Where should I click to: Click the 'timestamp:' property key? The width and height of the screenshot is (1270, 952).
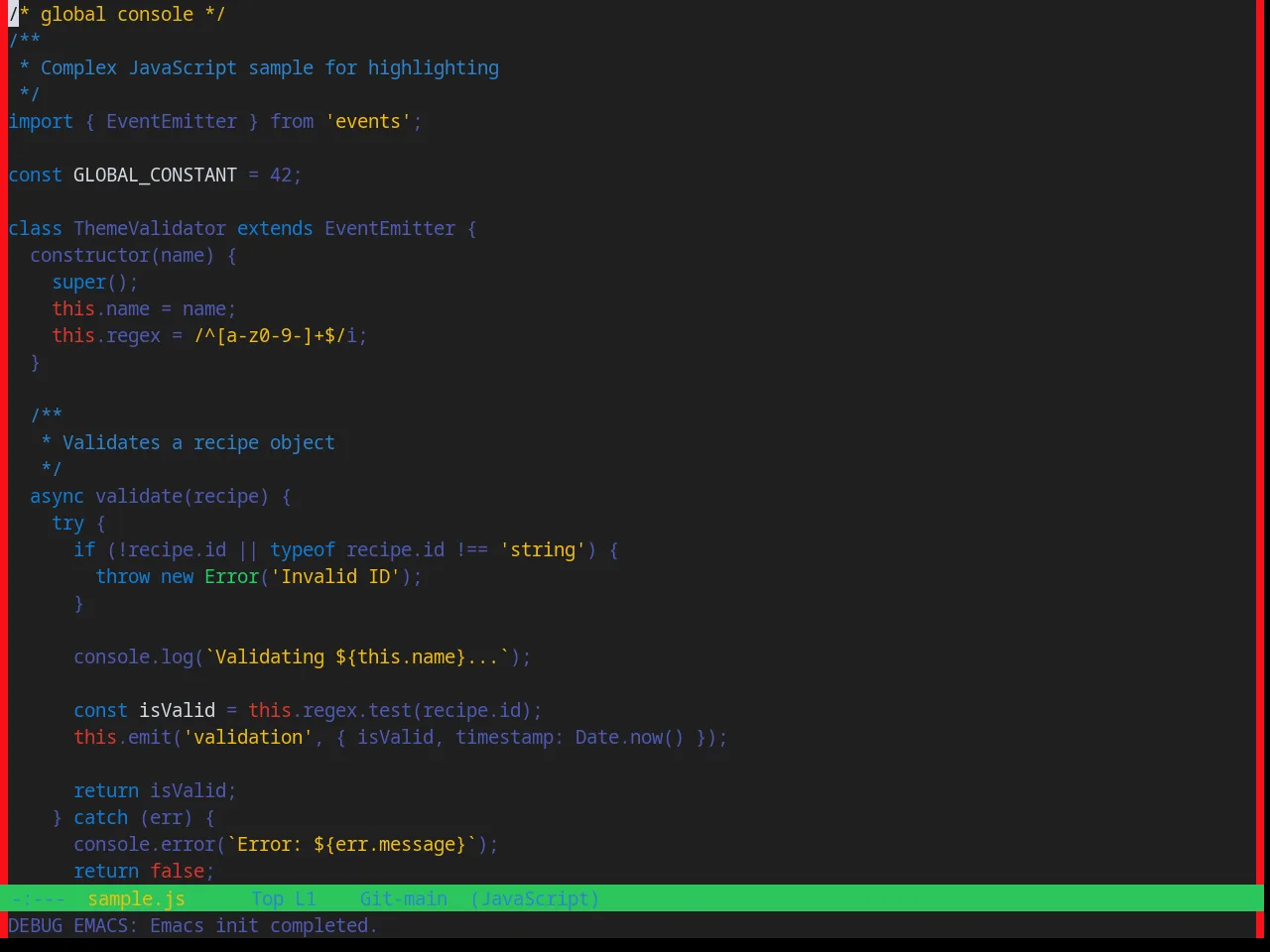[510, 737]
